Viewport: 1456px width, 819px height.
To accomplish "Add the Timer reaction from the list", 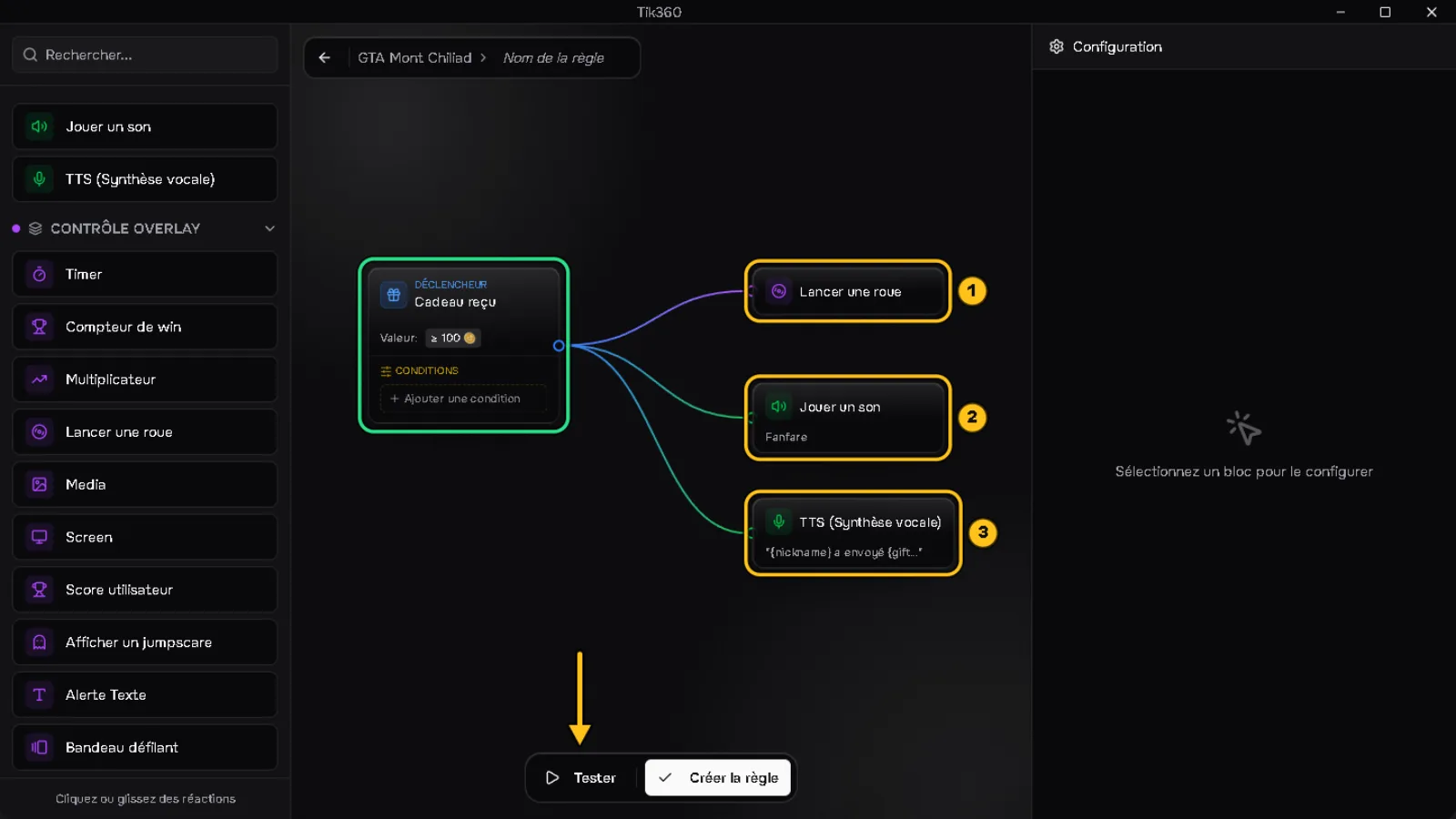I will [x=146, y=274].
